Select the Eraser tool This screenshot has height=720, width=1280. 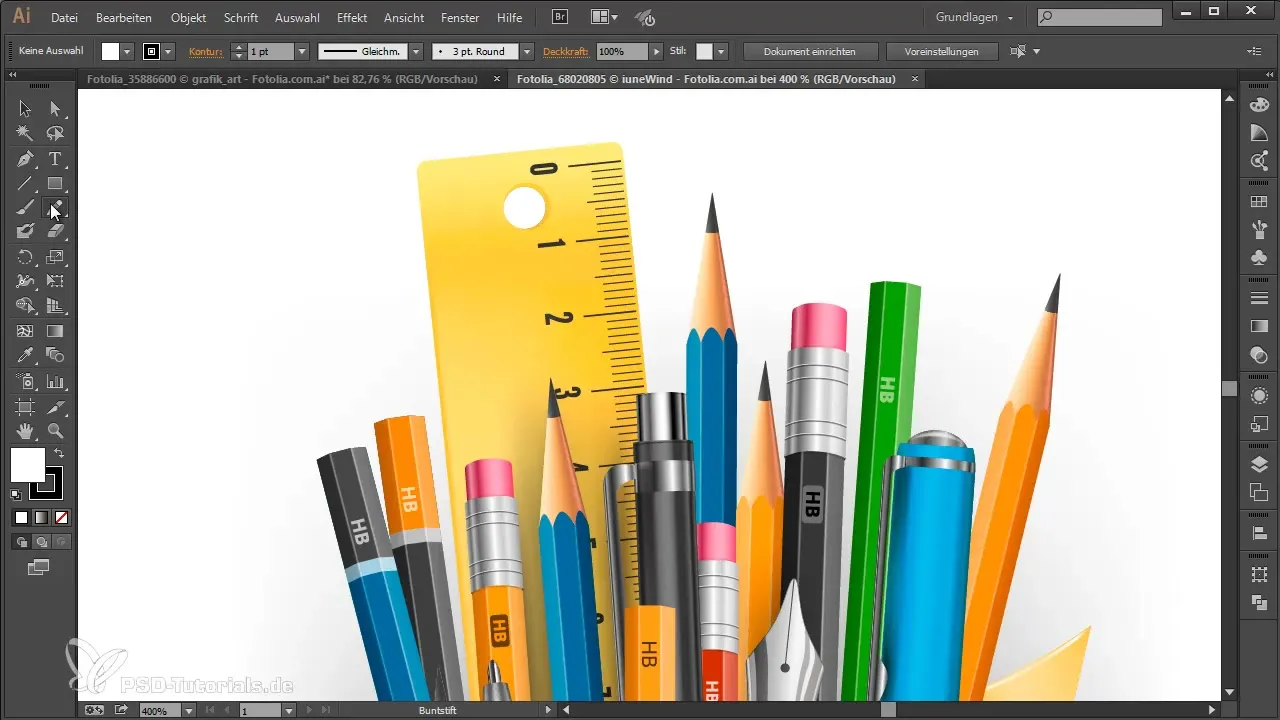click(55, 231)
